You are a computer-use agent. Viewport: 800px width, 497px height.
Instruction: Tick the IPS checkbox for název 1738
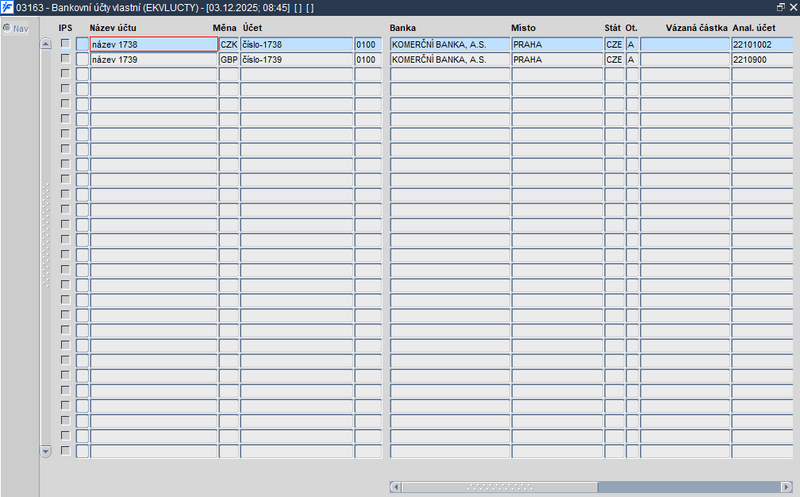pyautogui.click(x=65, y=43)
